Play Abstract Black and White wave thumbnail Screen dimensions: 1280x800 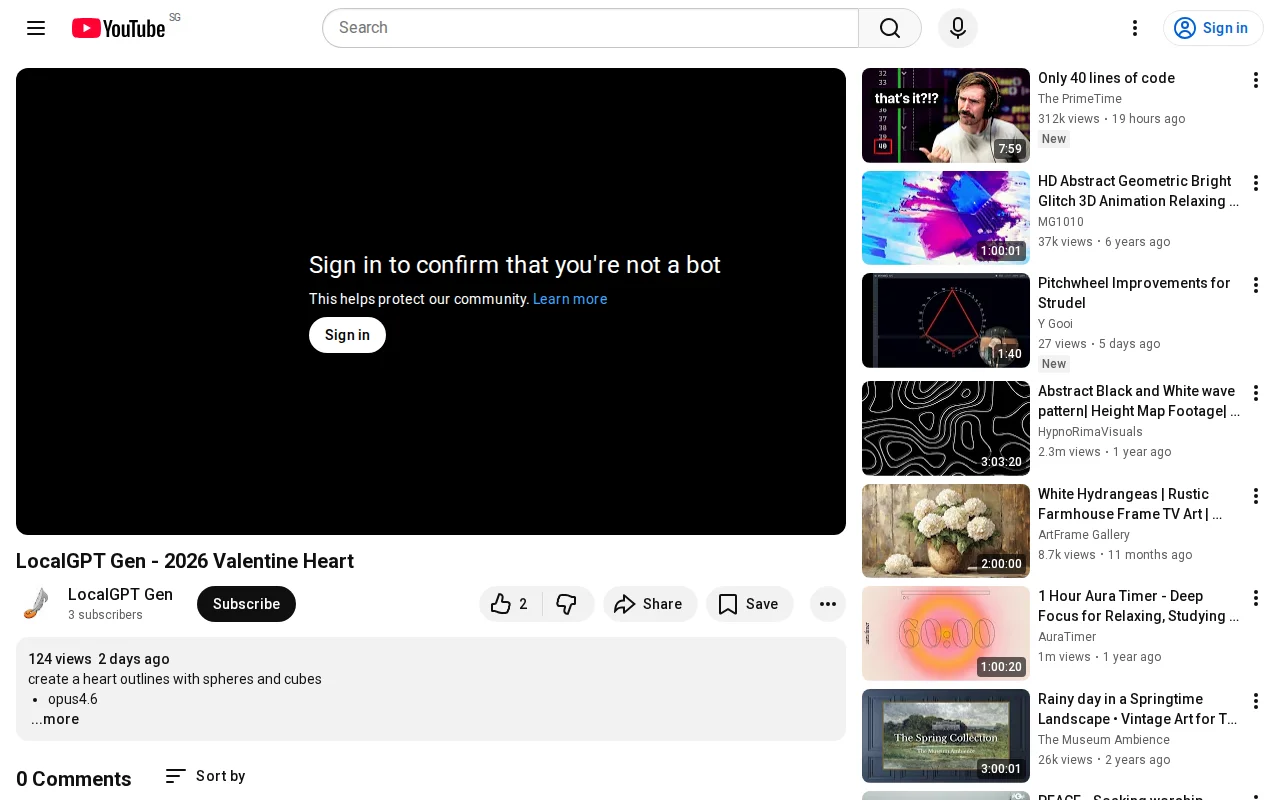point(946,428)
